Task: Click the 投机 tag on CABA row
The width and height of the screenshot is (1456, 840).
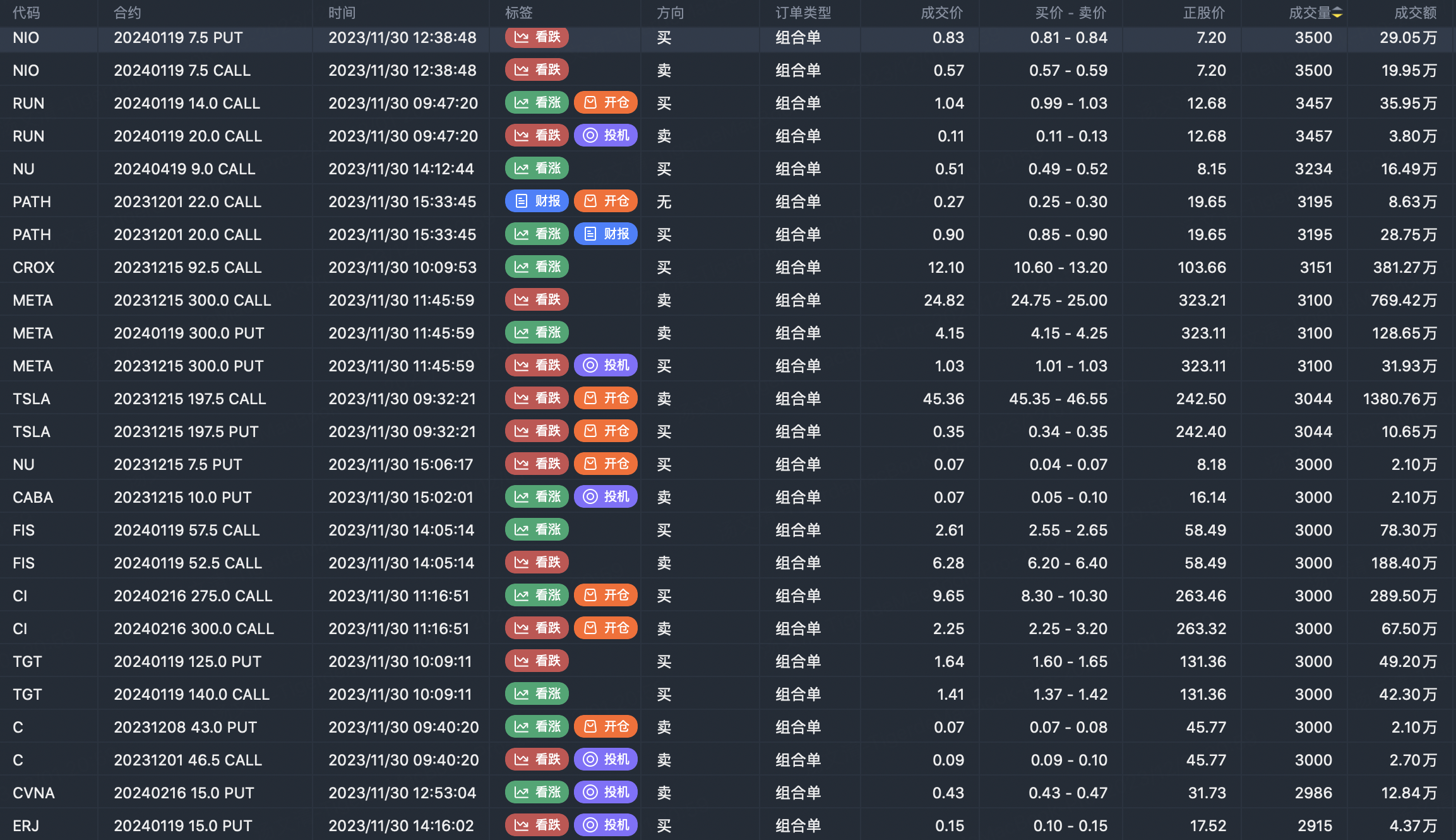Action: (606, 497)
